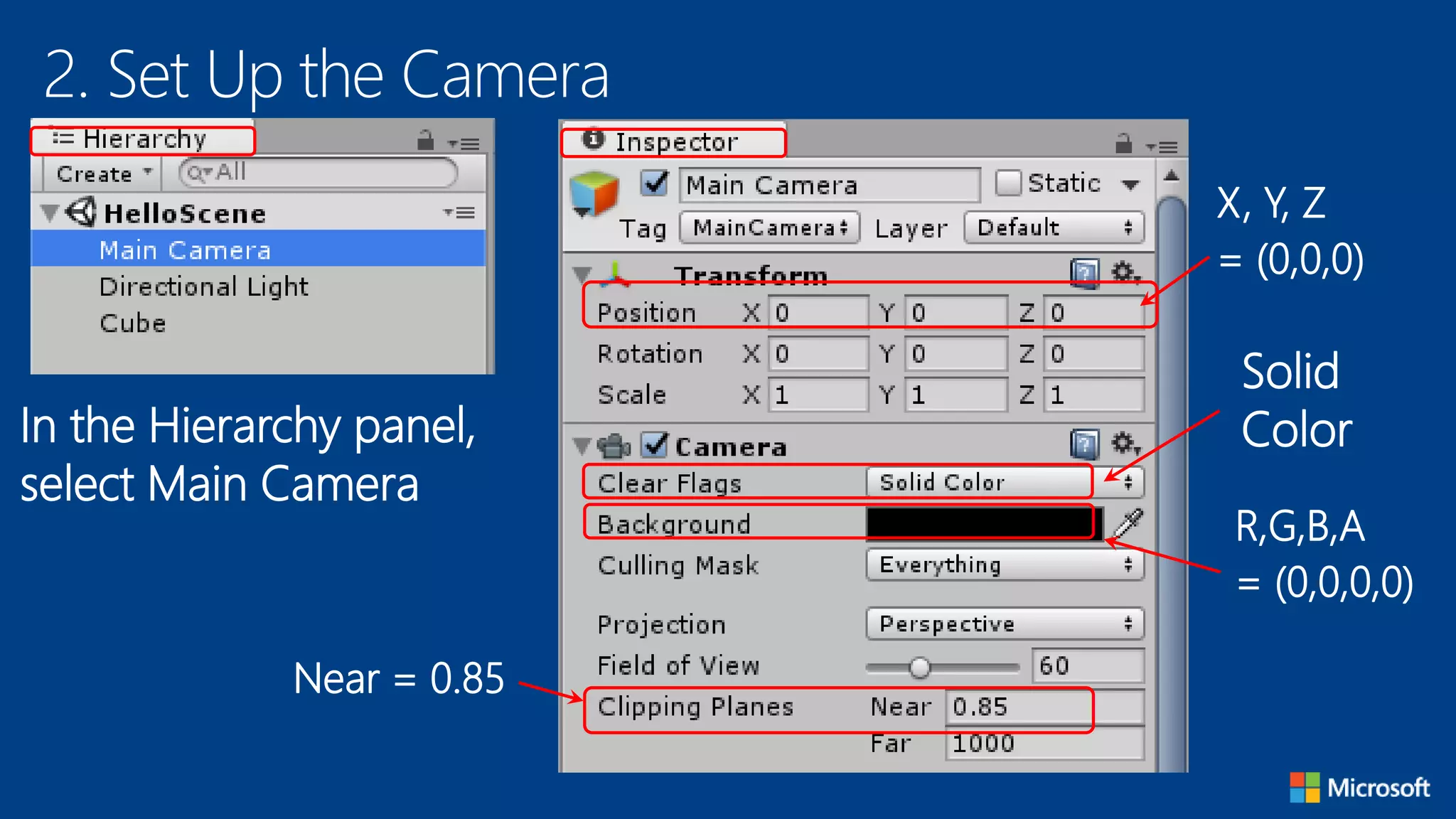
Task: Click the Scale Y field
Action: tap(956, 395)
